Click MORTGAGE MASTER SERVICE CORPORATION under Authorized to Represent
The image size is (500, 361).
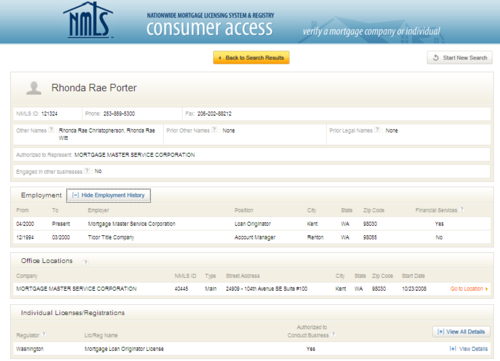point(135,155)
